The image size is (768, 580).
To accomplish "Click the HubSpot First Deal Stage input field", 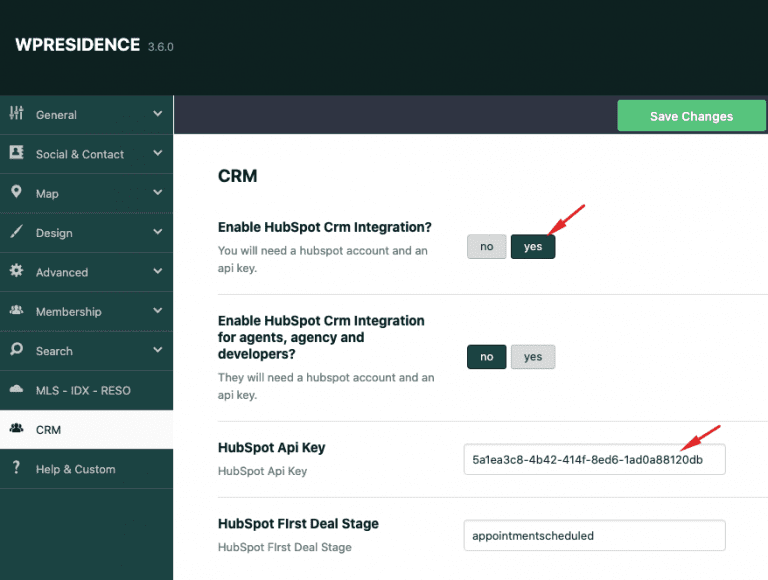I will pos(594,535).
